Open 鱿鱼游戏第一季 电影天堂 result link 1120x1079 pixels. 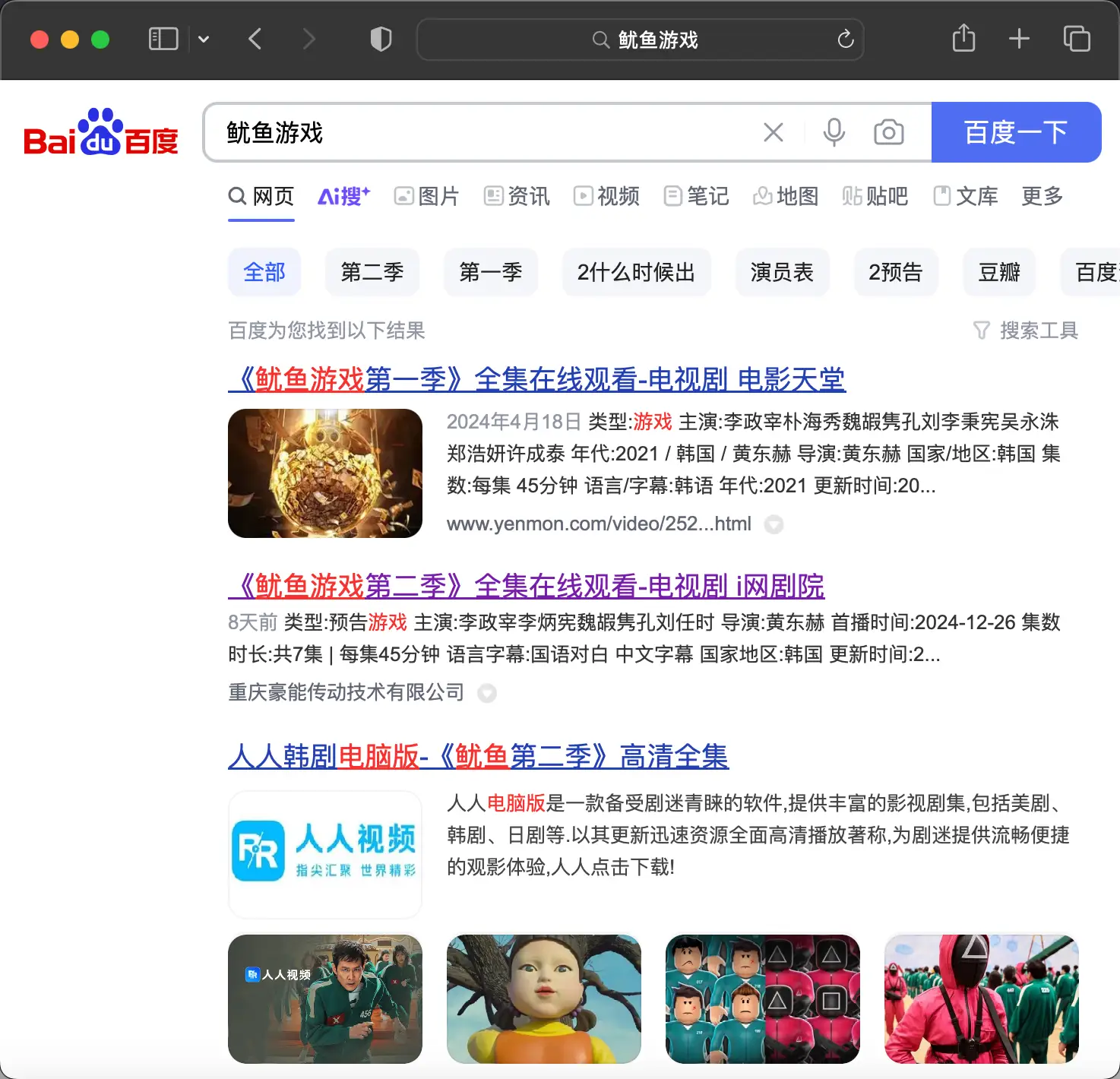(x=536, y=379)
